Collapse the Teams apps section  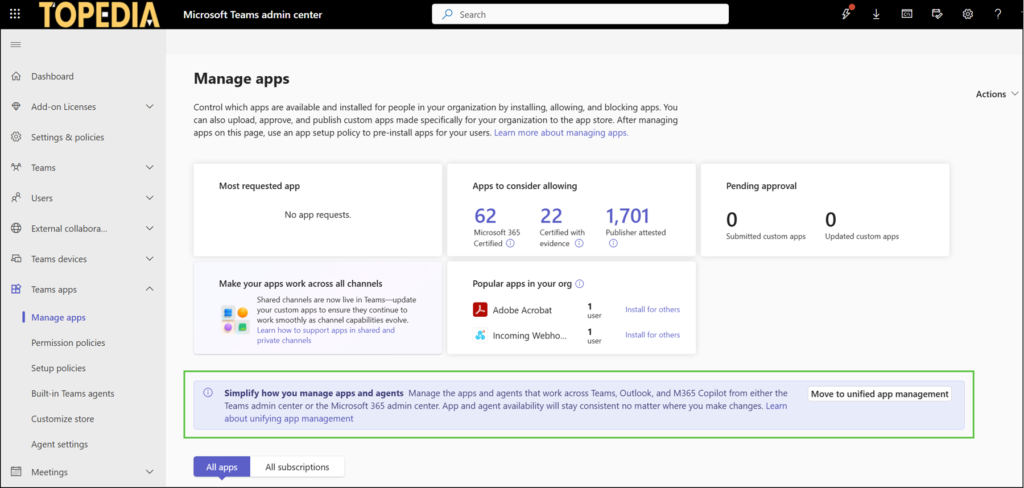[150, 289]
